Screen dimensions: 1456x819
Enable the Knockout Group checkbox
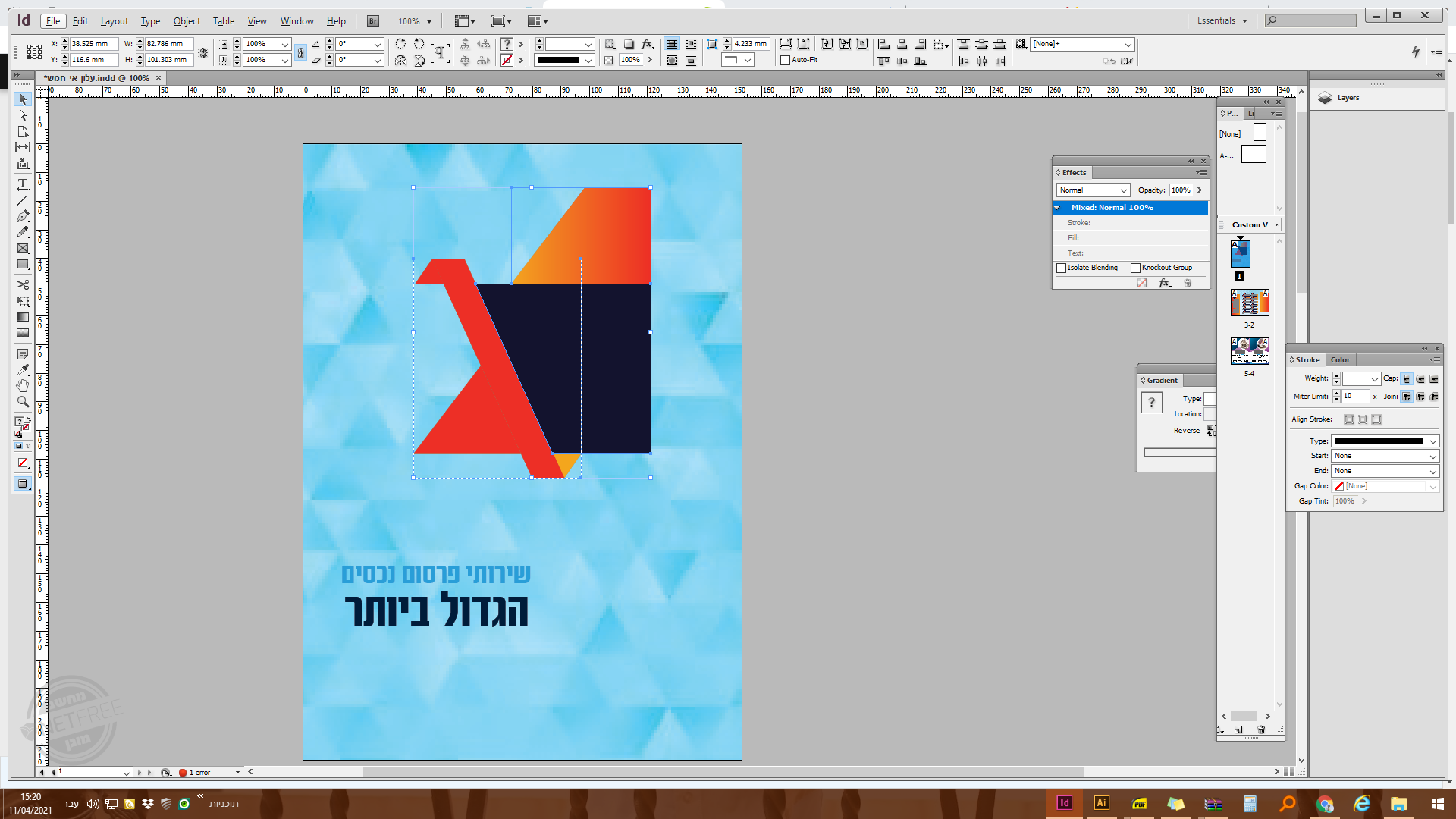click(1135, 268)
